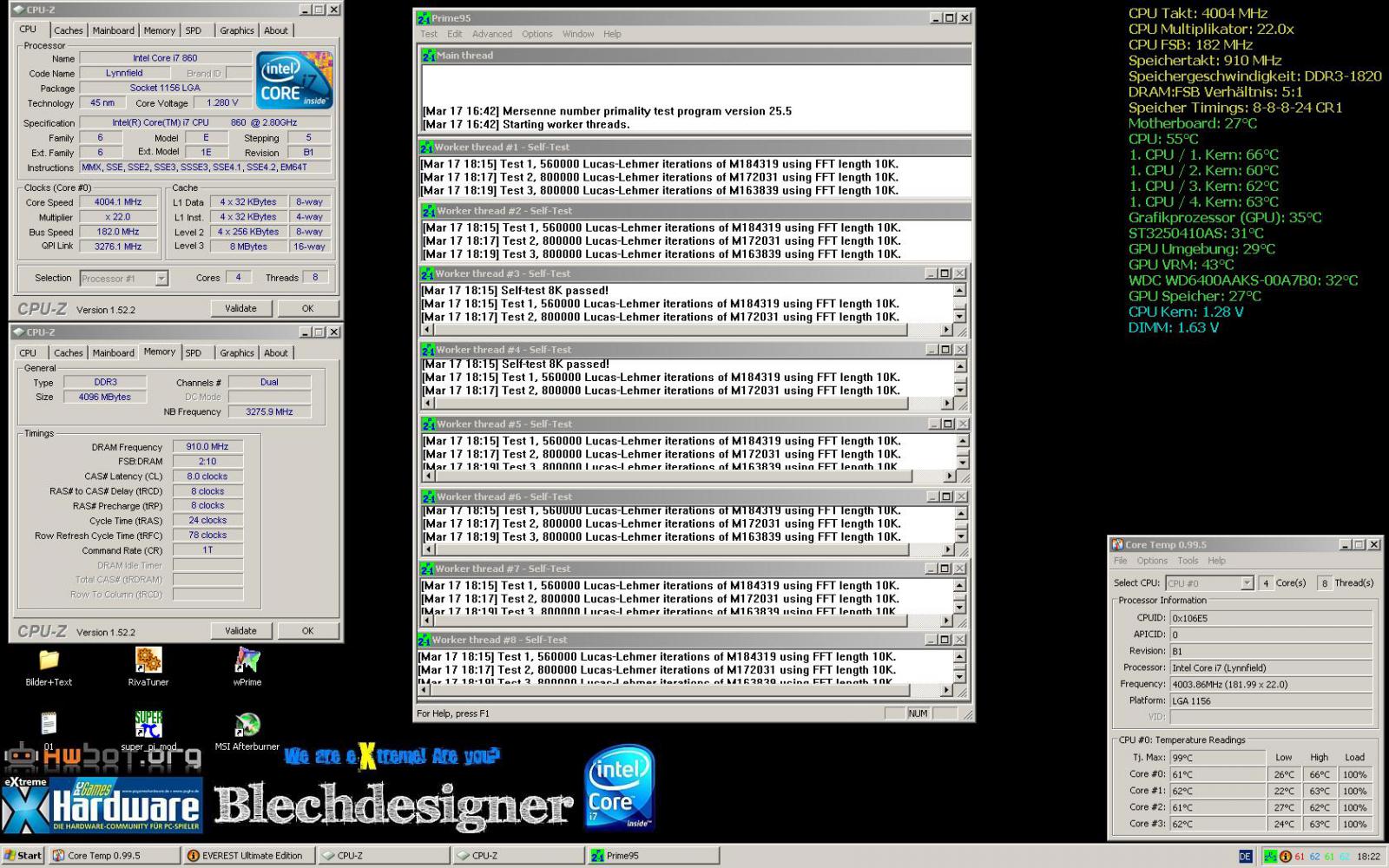Open Mainboard tab in top CPU-Z window
This screenshot has height=868, width=1389.
114,30
